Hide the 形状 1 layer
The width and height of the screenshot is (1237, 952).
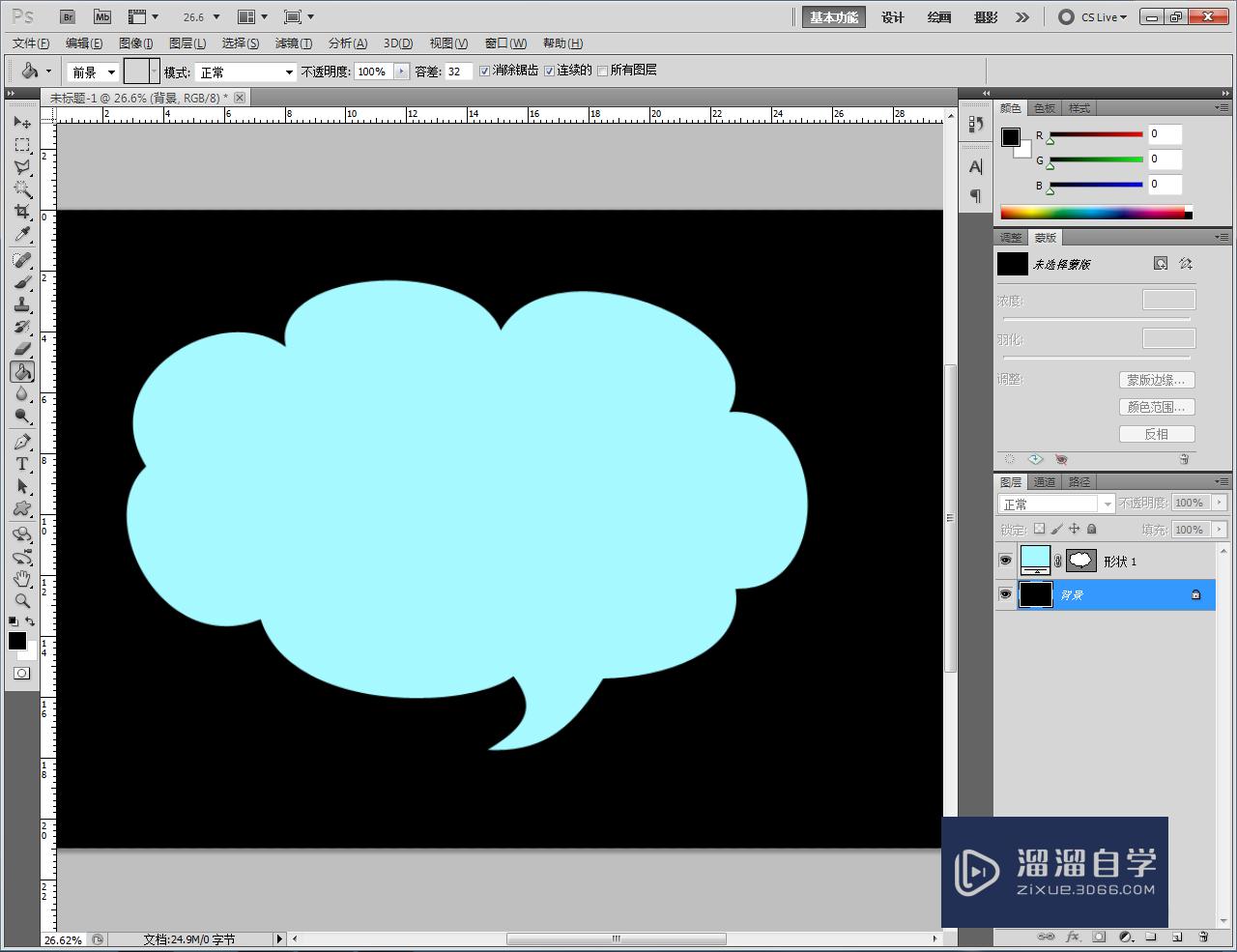1005,561
